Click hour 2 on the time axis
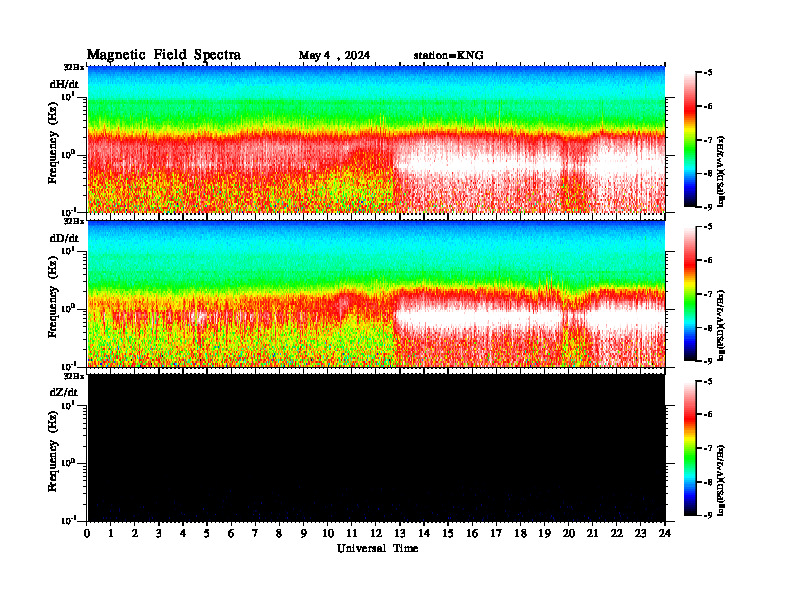Viewport: 792px width, 612px height. pos(135,534)
